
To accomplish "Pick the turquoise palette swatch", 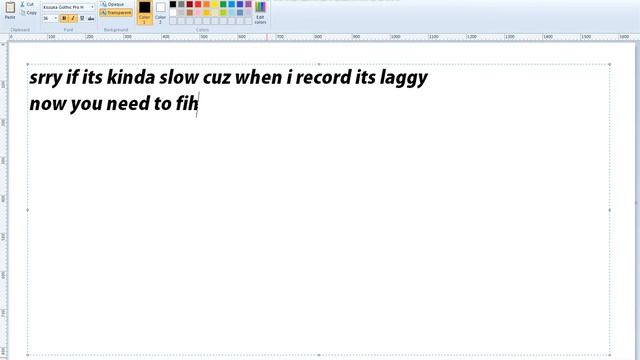I will tap(231, 4).
